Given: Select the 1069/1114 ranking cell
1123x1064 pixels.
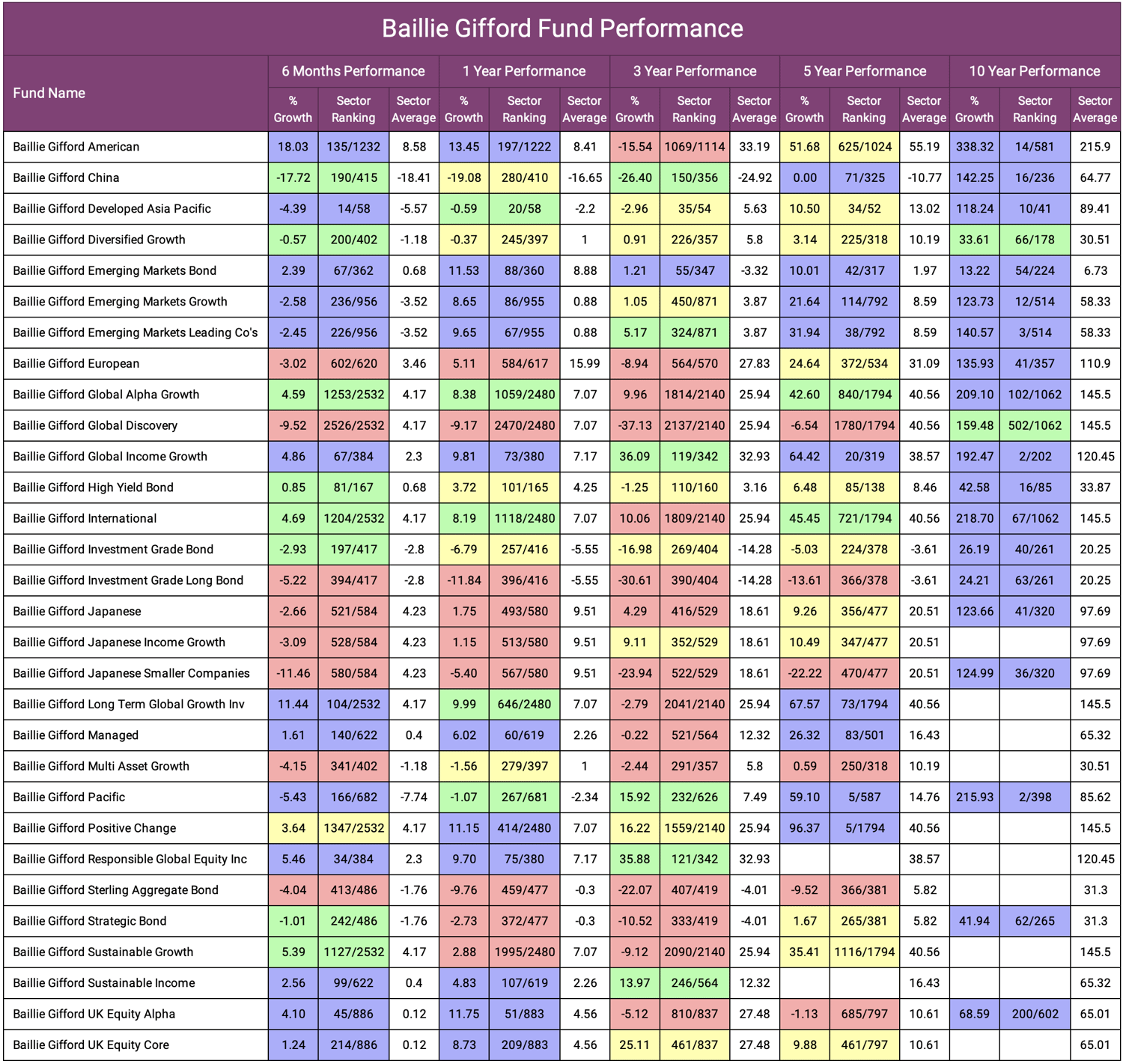Looking at the screenshot, I should pyautogui.click(x=695, y=147).
